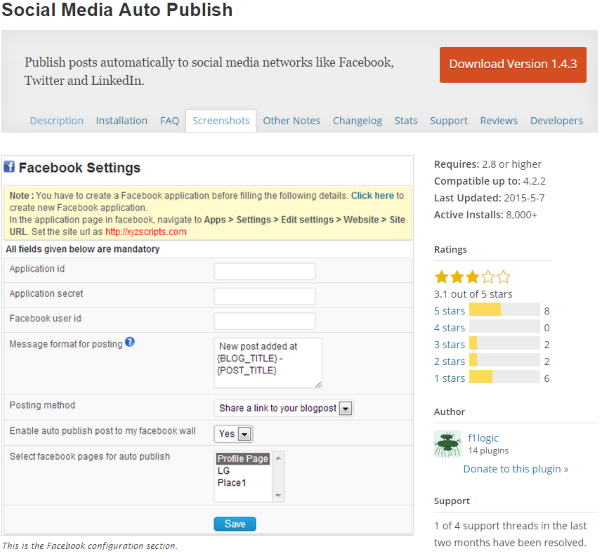Click the Download Version 1.4.3 button
Viewport: 600px width, 554px height.
(513, 65)
